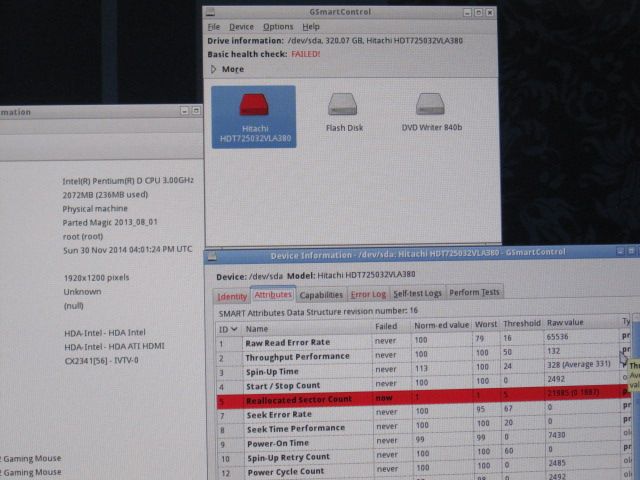This screenshot has width=640, height=480.
Task: Switch to the Attributes tab
Action: click(273, 294)
